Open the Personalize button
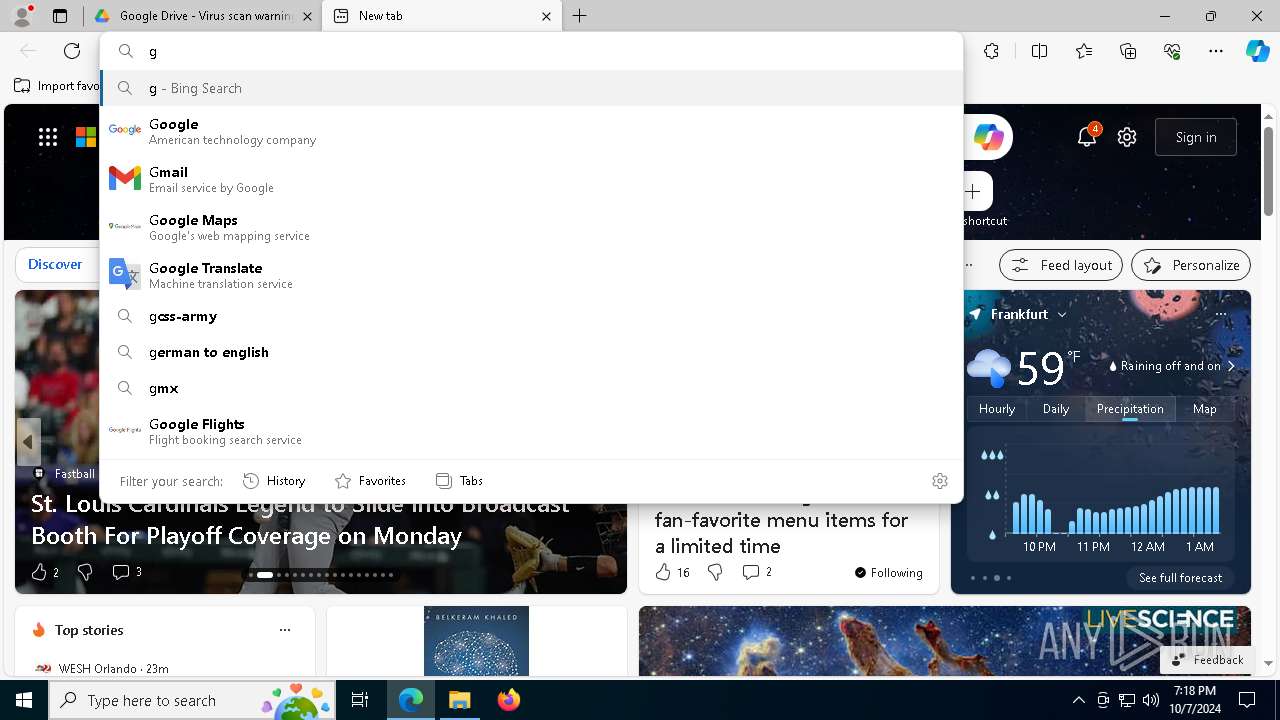Image resolution: width=1280 pixels, height=720 pixels. pyautogui.click(x=1191, y=265)
